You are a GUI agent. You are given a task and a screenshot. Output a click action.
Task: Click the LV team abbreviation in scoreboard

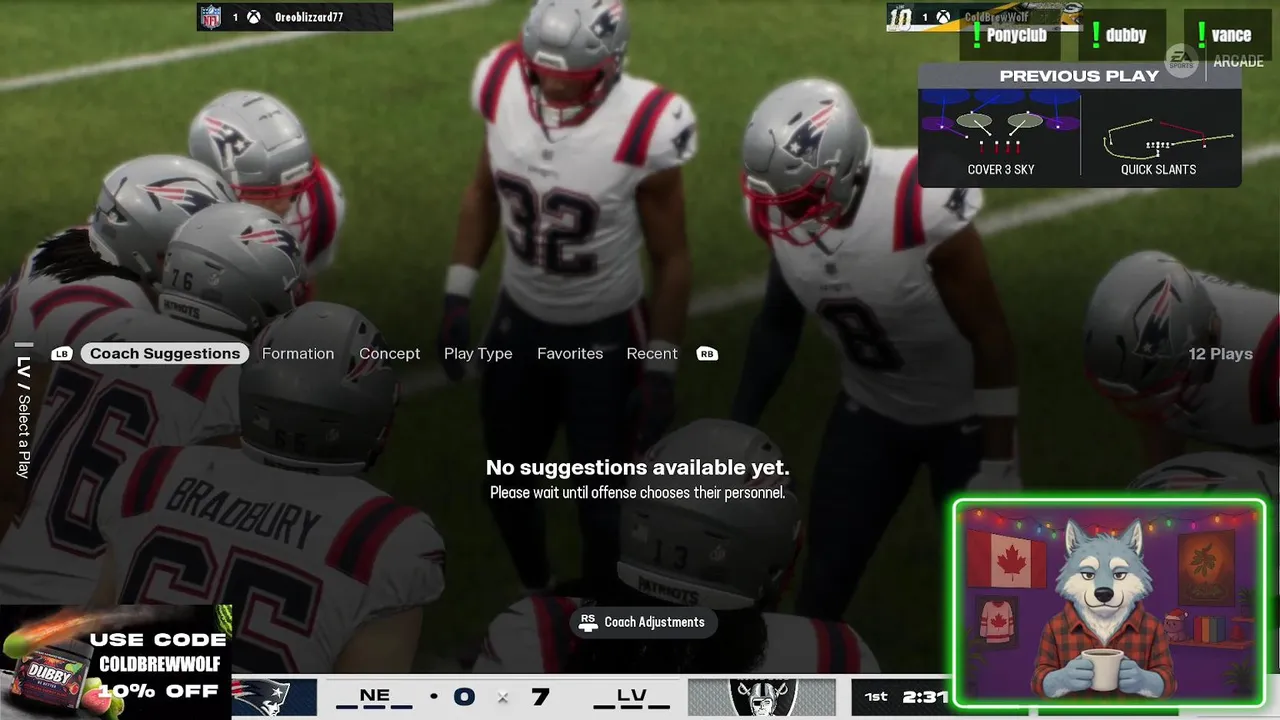click(x=631, y=697)
